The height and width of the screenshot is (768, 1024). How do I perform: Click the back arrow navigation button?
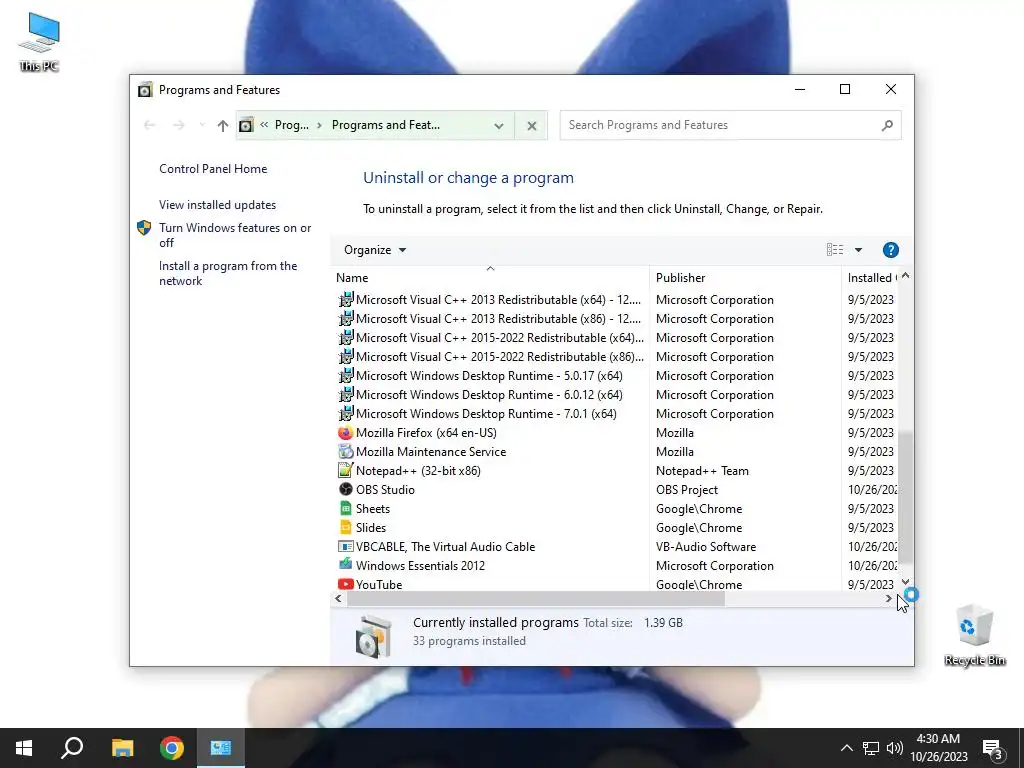pos(150,125)
